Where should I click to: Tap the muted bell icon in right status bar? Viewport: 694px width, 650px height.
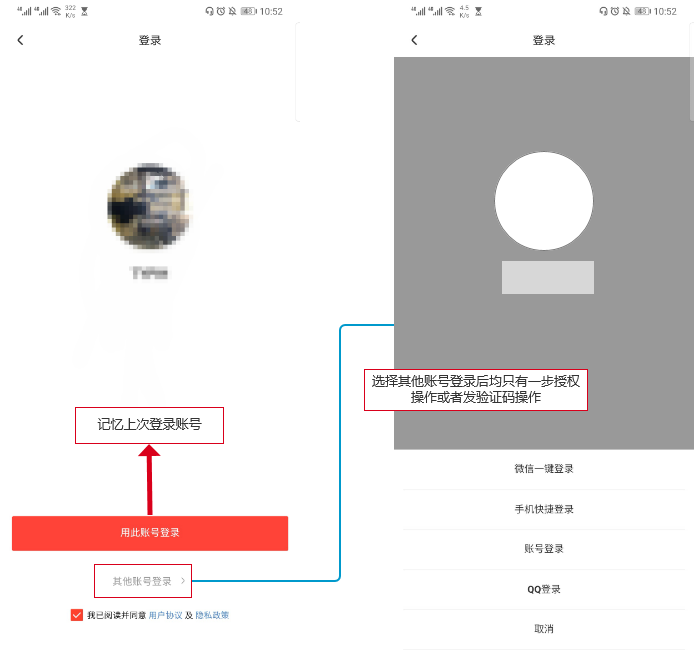(x=626, y=11)
